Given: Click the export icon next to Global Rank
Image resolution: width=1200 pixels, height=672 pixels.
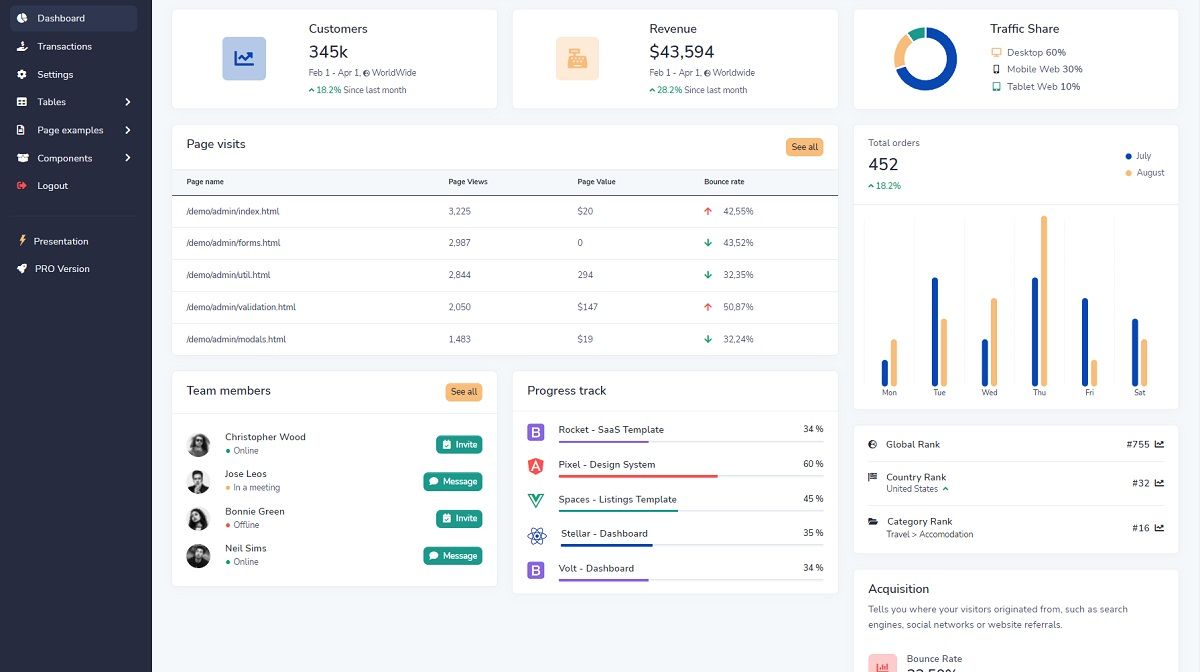Looking at the screenshot, I should tap(1158, 443).
